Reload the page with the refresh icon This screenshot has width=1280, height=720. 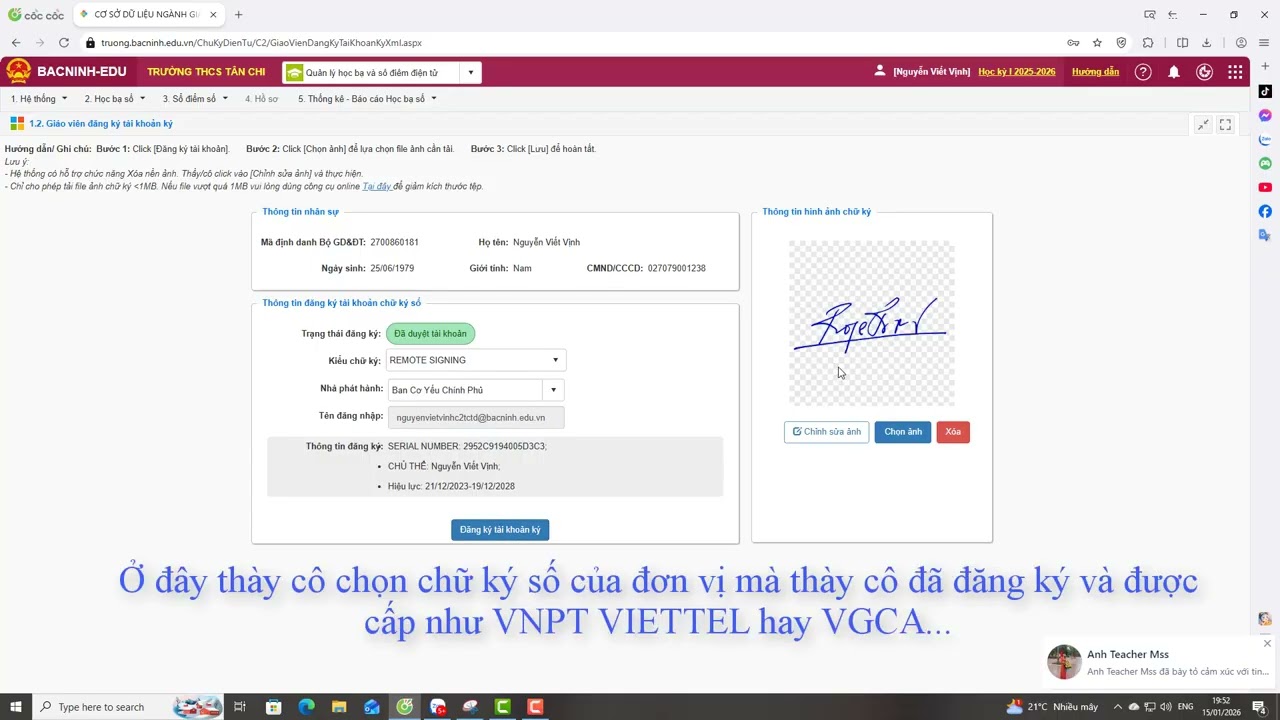(64, 43)
